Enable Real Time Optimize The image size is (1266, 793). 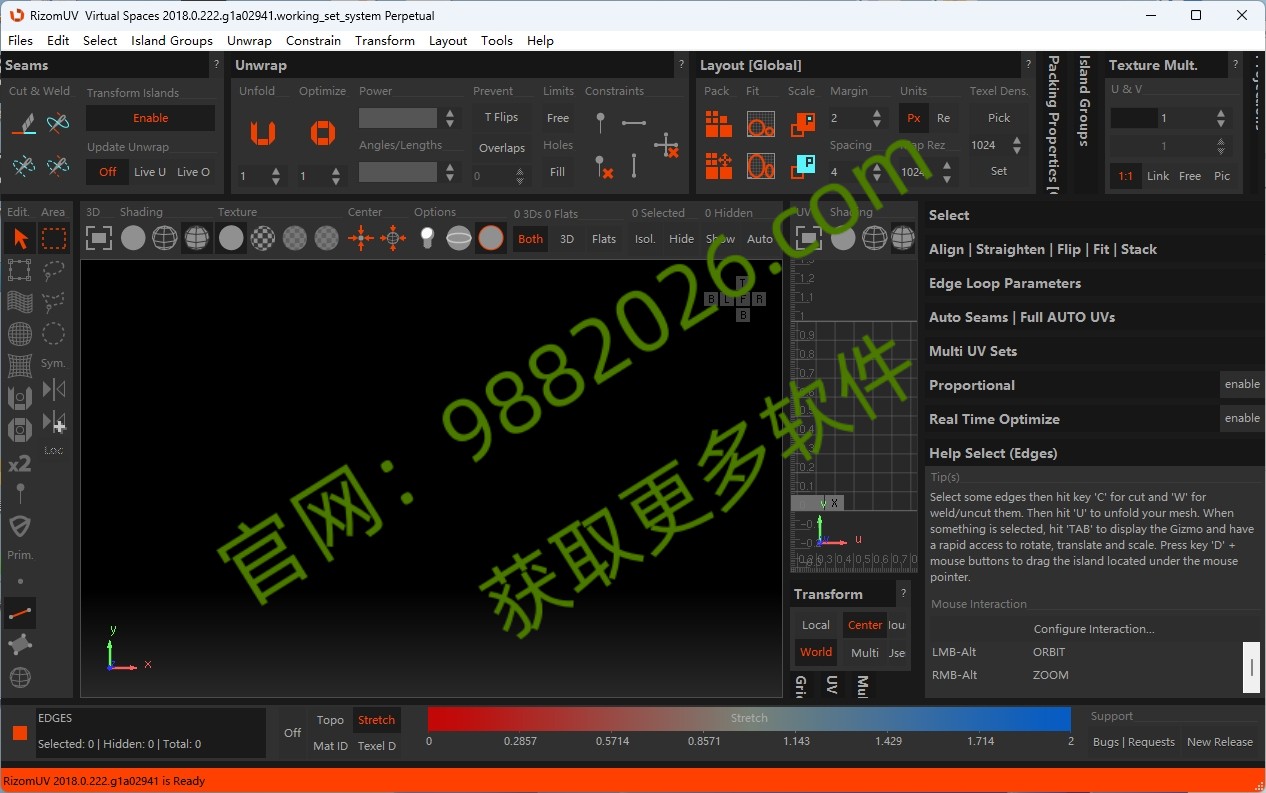(1242, 418)
